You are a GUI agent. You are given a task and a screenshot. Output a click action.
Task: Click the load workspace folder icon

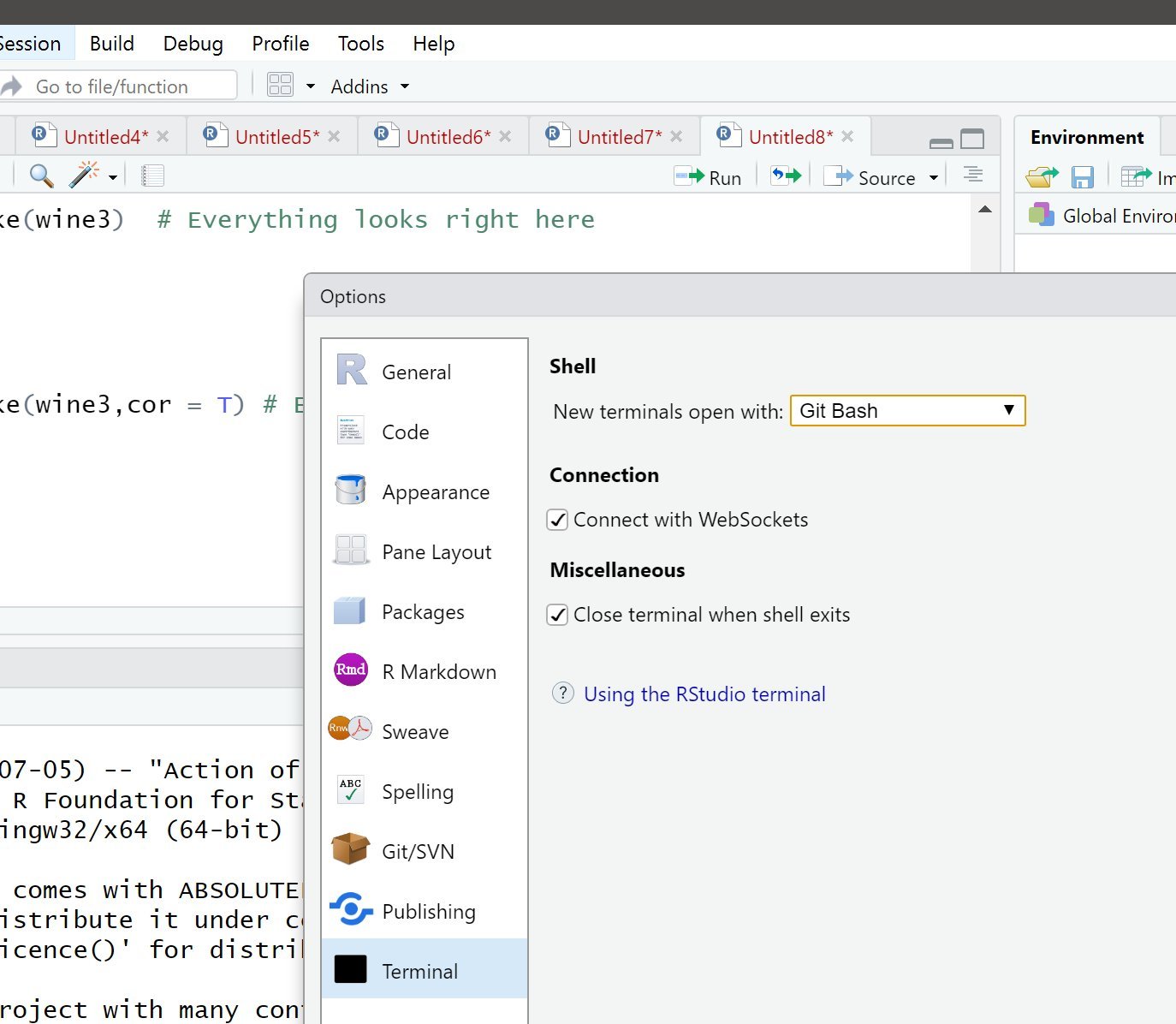click(1042, 176)
